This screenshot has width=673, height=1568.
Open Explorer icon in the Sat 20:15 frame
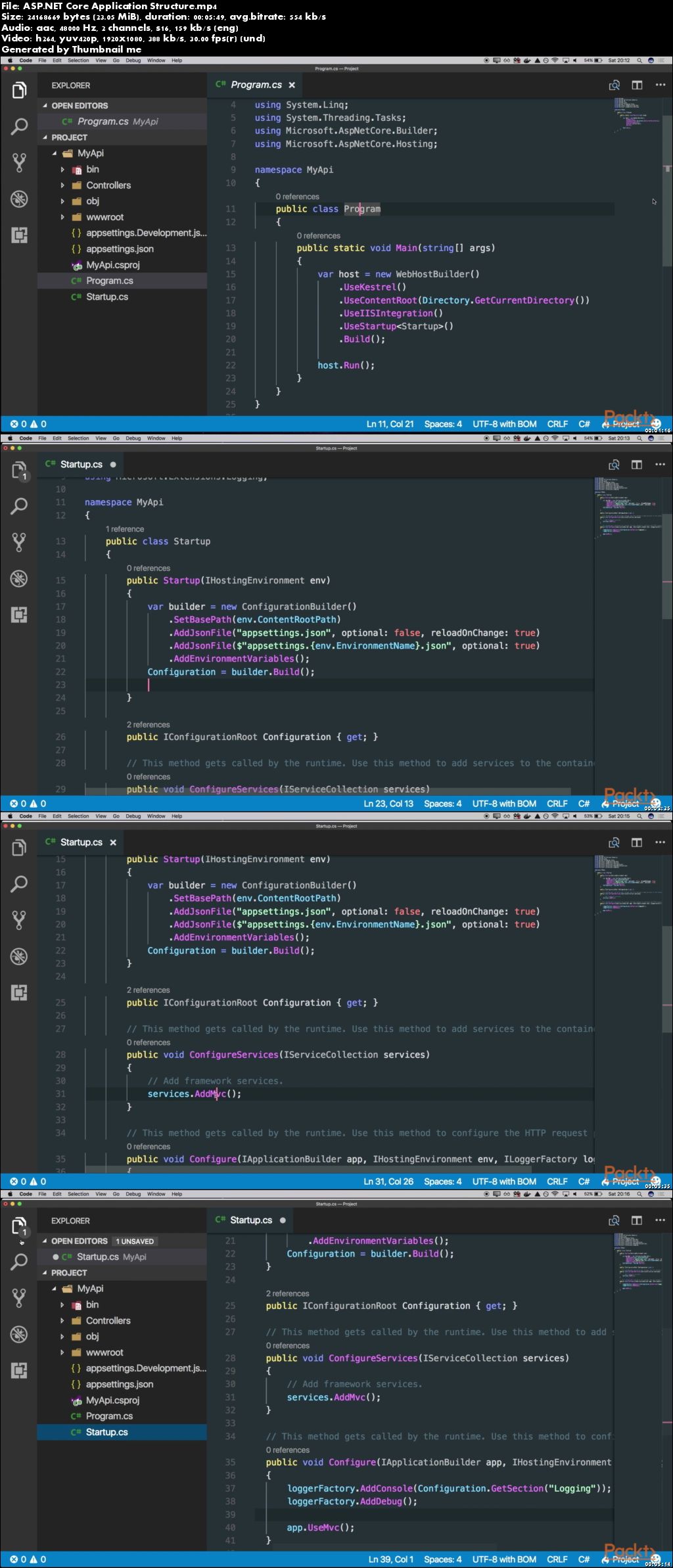pos(19,848)
